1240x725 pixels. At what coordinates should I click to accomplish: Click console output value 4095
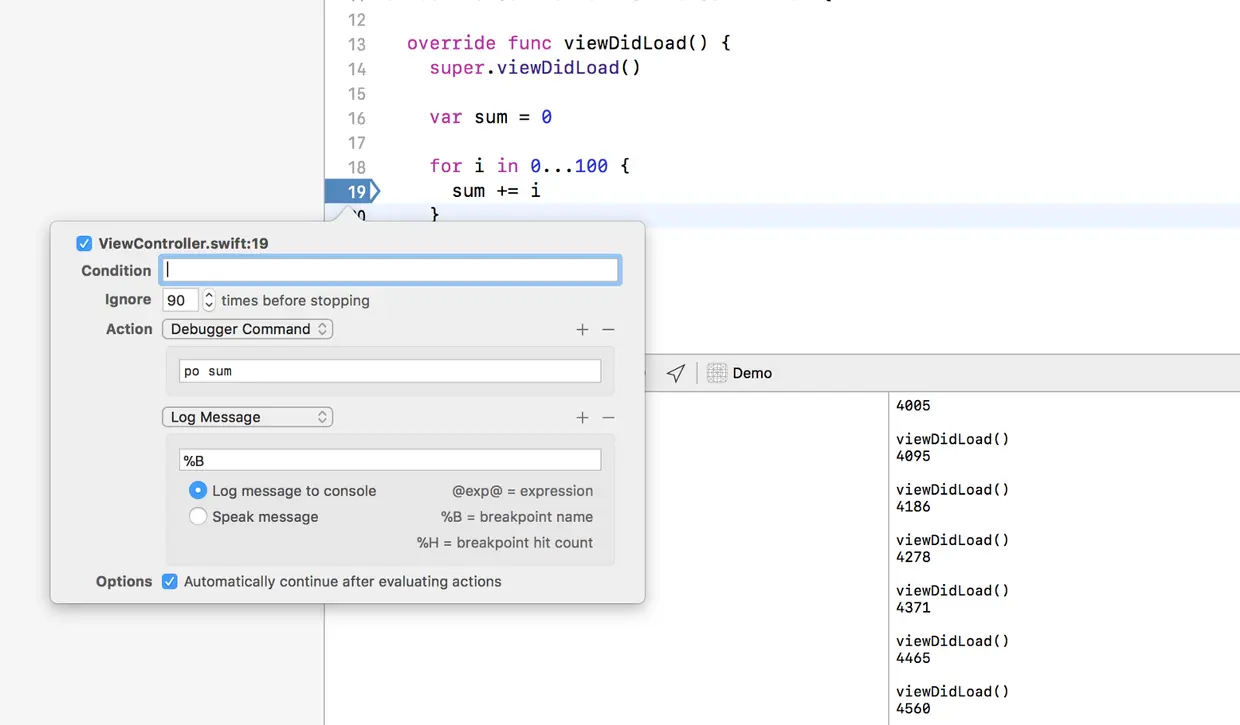(913, 456)
